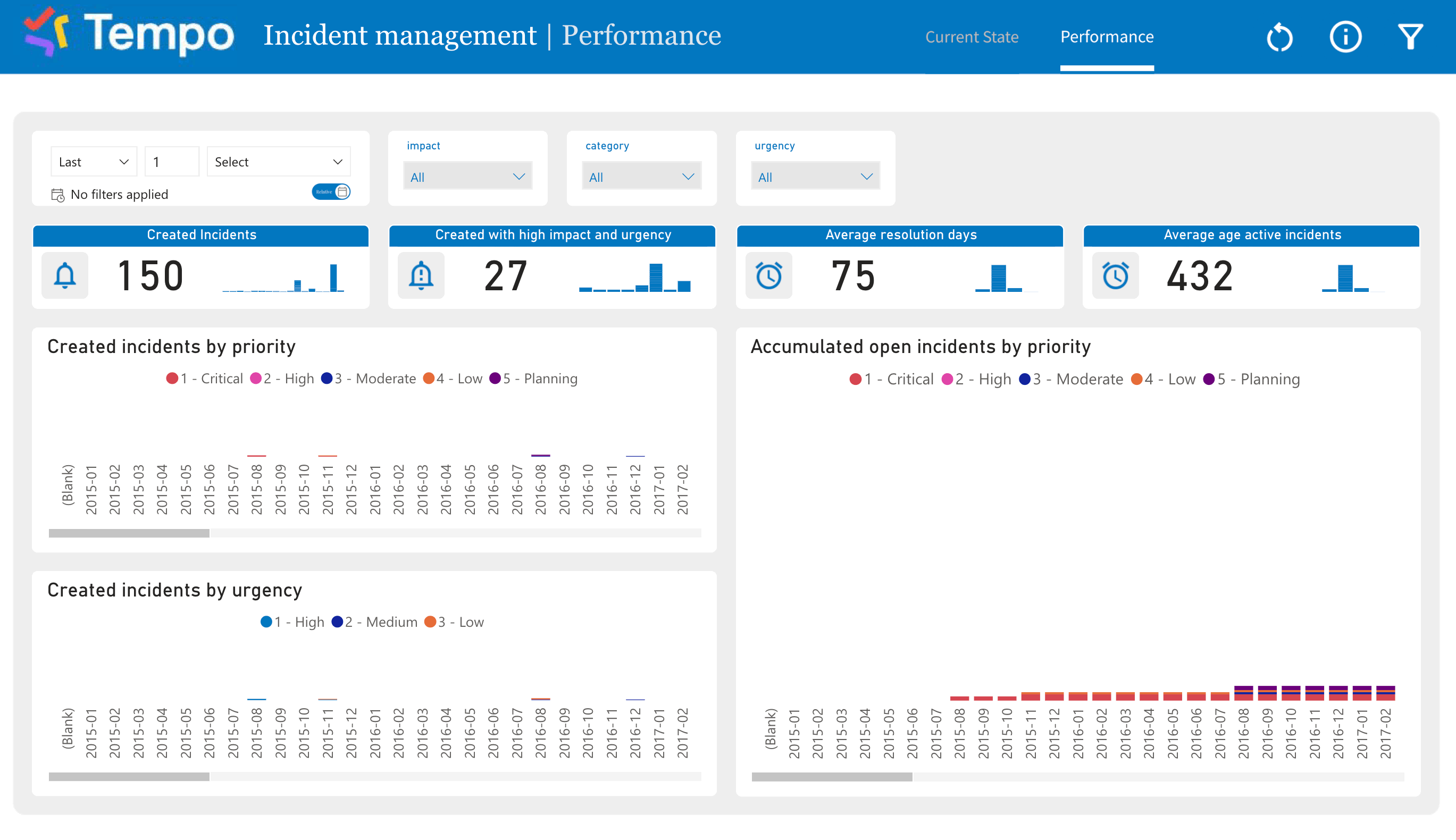Click the Tempo logo
The width and height of the screenshot is (1456, 840).
point(127,36)
